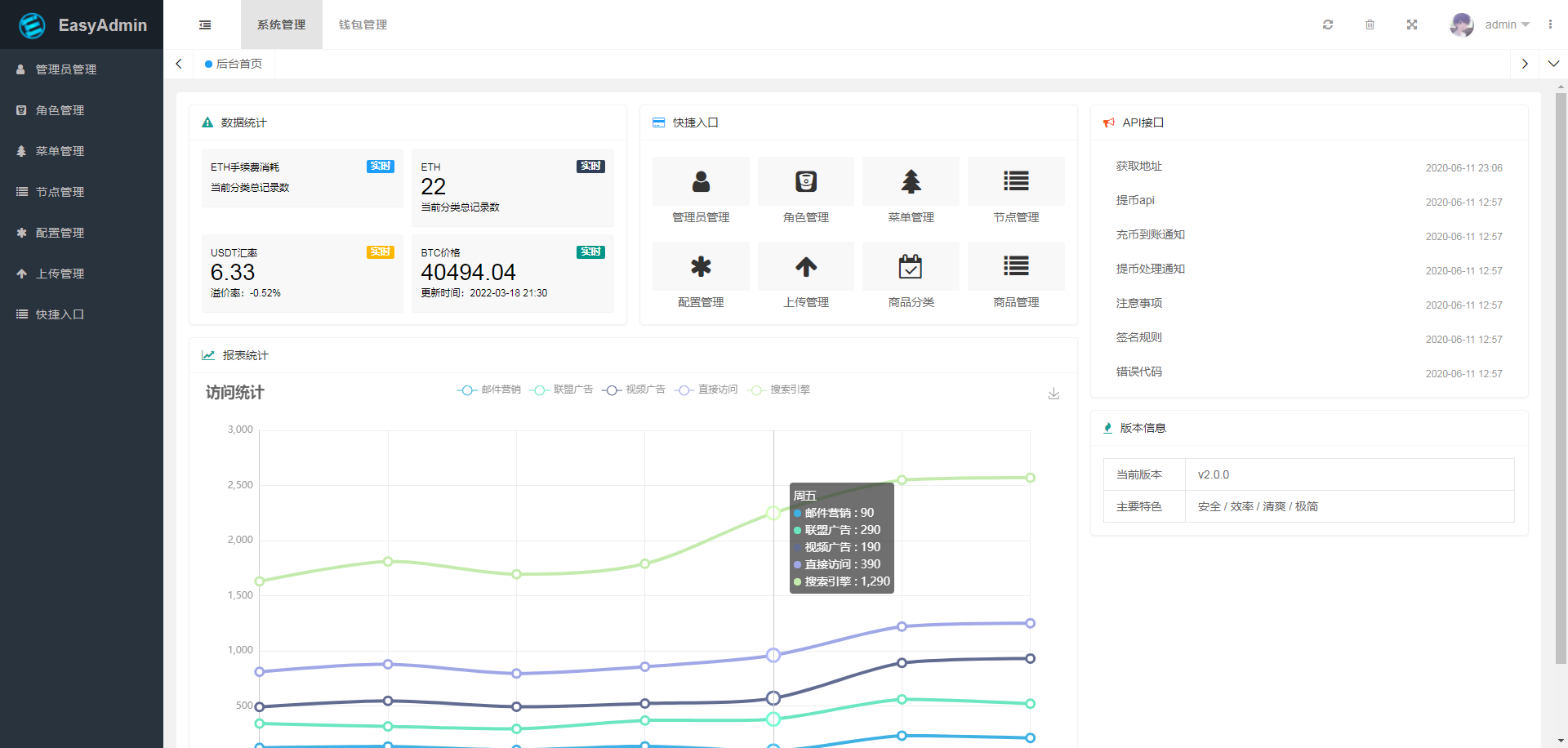This screenshot has width=1568, height=748.
Task: Click the 版本信息 panel flame icon
Action: (1108, 428)
